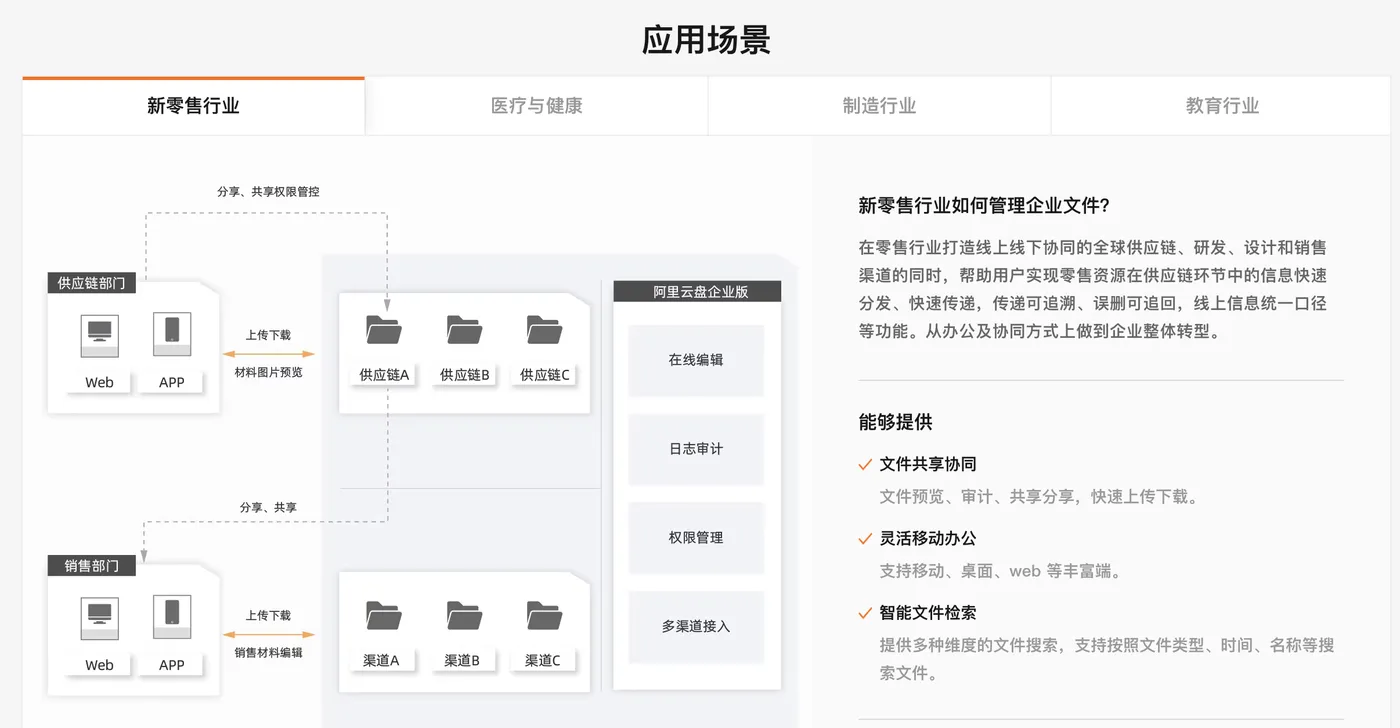Image resolution: width=1400 pixels, height=728 pixels.
Task: Click the Web monitor icon in 供应链部门
Action: pyautogui.click(x=97, y=337)
